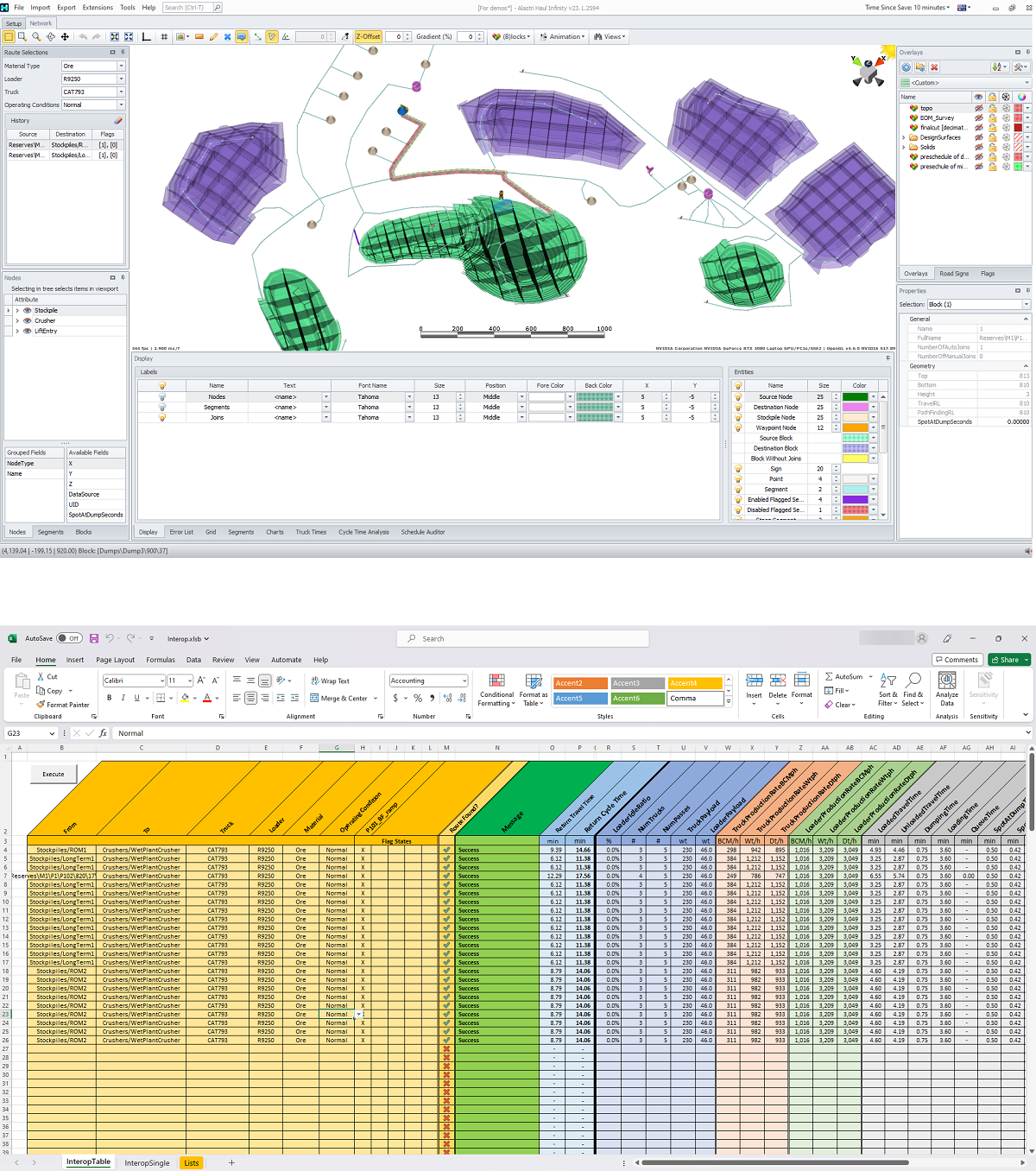Image resolution: width=1036 pixels, height=1171 pixels.
Task: Click Sort & Filter in Excel ribbon
Action: tap(888, 691)
